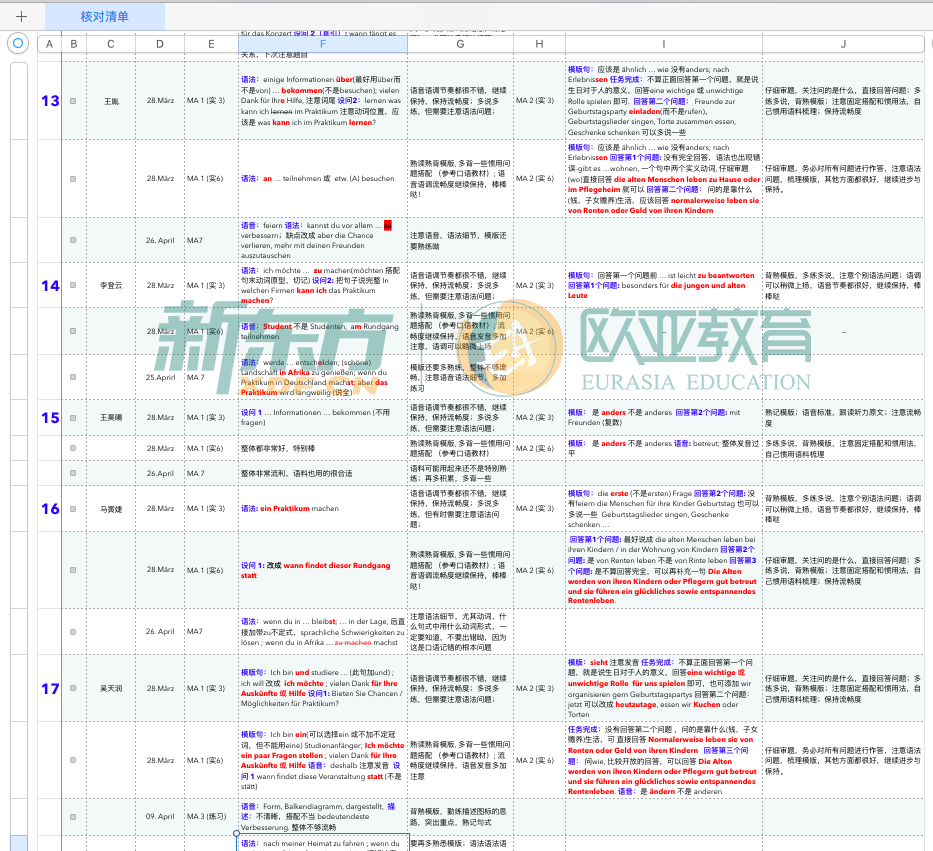Select 'MA 2 (实 3)' cell in the 马寅婕 row

[x=539, y=509]
